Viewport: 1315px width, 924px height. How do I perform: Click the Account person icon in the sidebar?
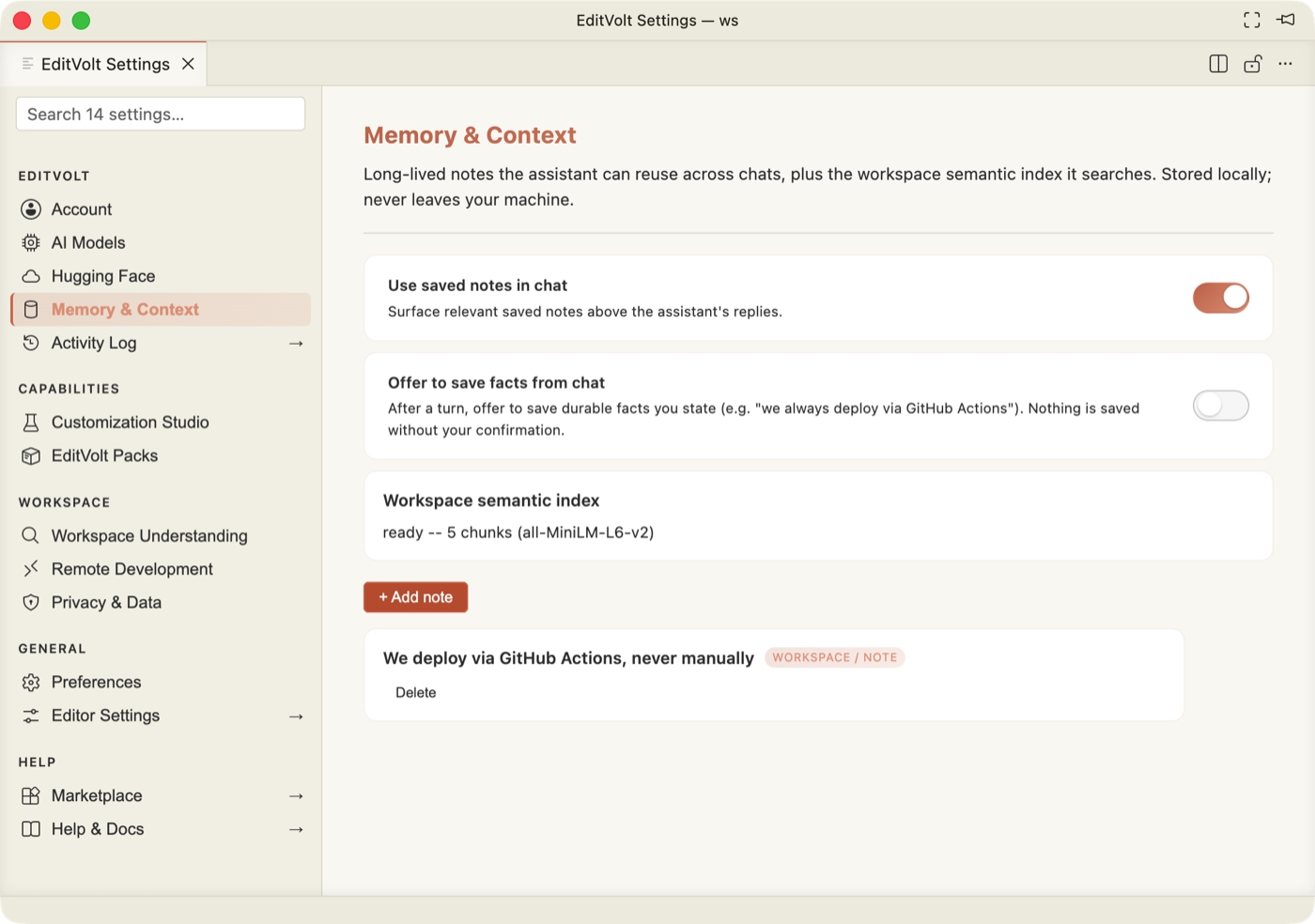(31, 209)
